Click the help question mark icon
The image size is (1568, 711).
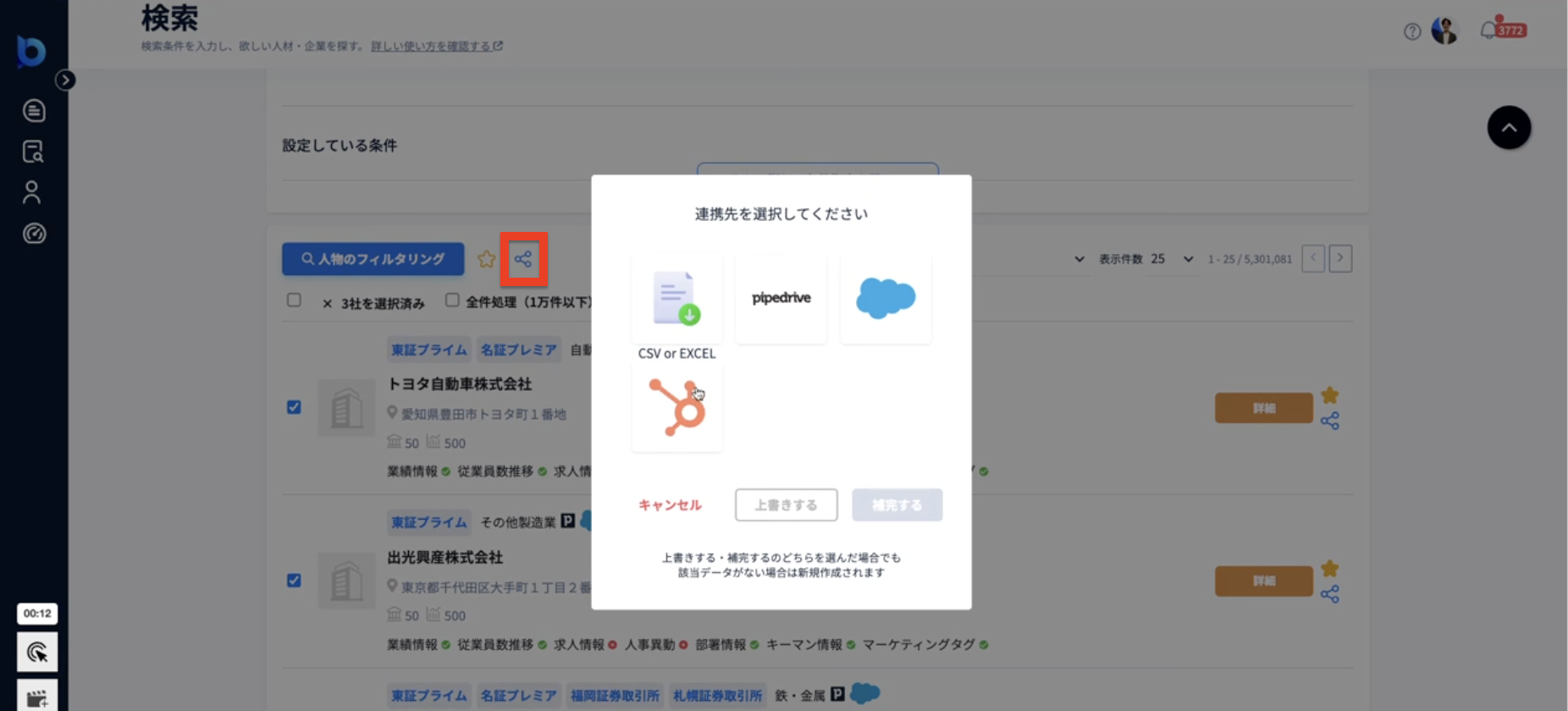1412,32
